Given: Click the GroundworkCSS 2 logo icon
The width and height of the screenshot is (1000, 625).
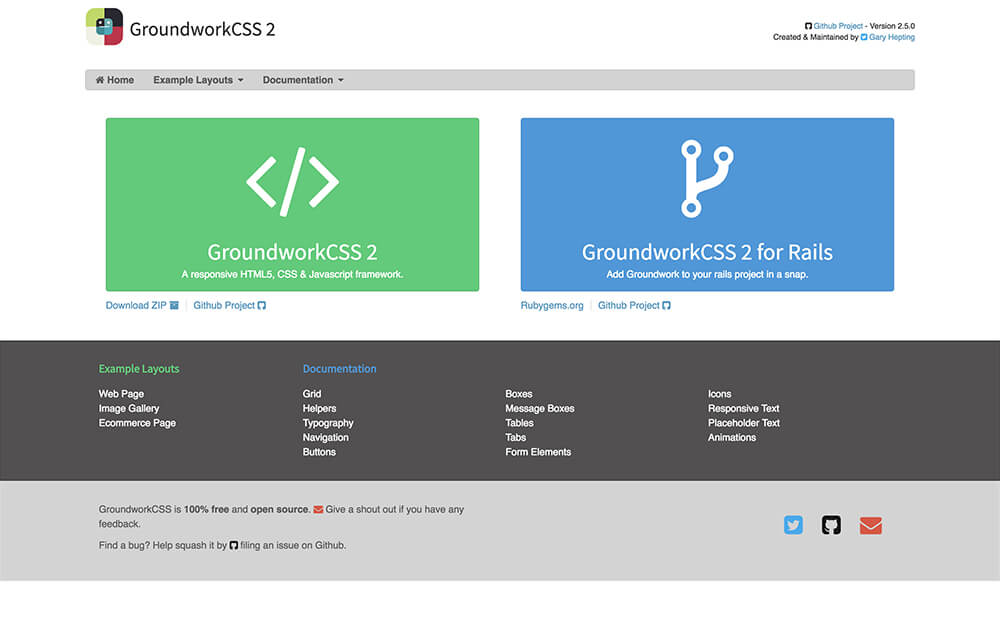Looking at the screenshot, I should [105, 27].
